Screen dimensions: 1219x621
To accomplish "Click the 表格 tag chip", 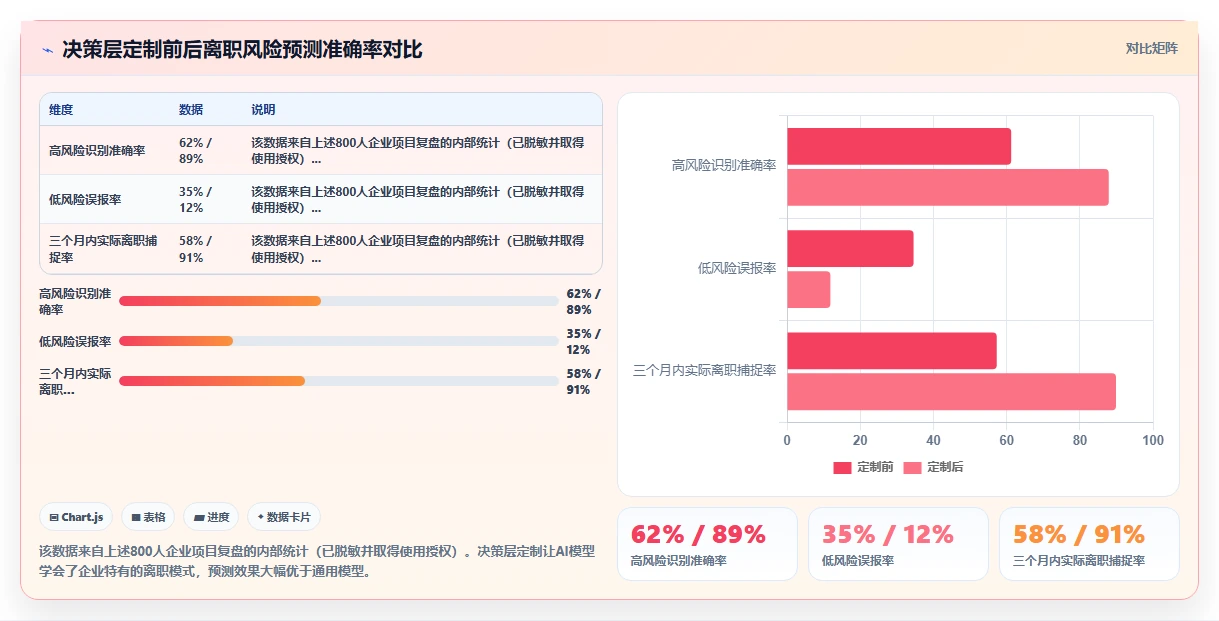I will point(148,517).
